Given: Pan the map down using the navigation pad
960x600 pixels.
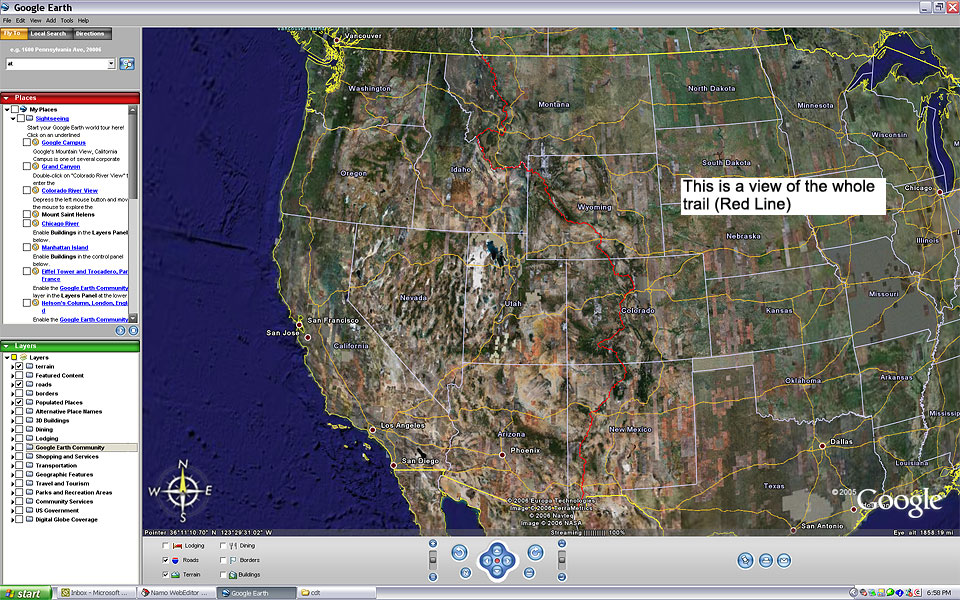Looking at the screenshot, I should coord(497,571).
